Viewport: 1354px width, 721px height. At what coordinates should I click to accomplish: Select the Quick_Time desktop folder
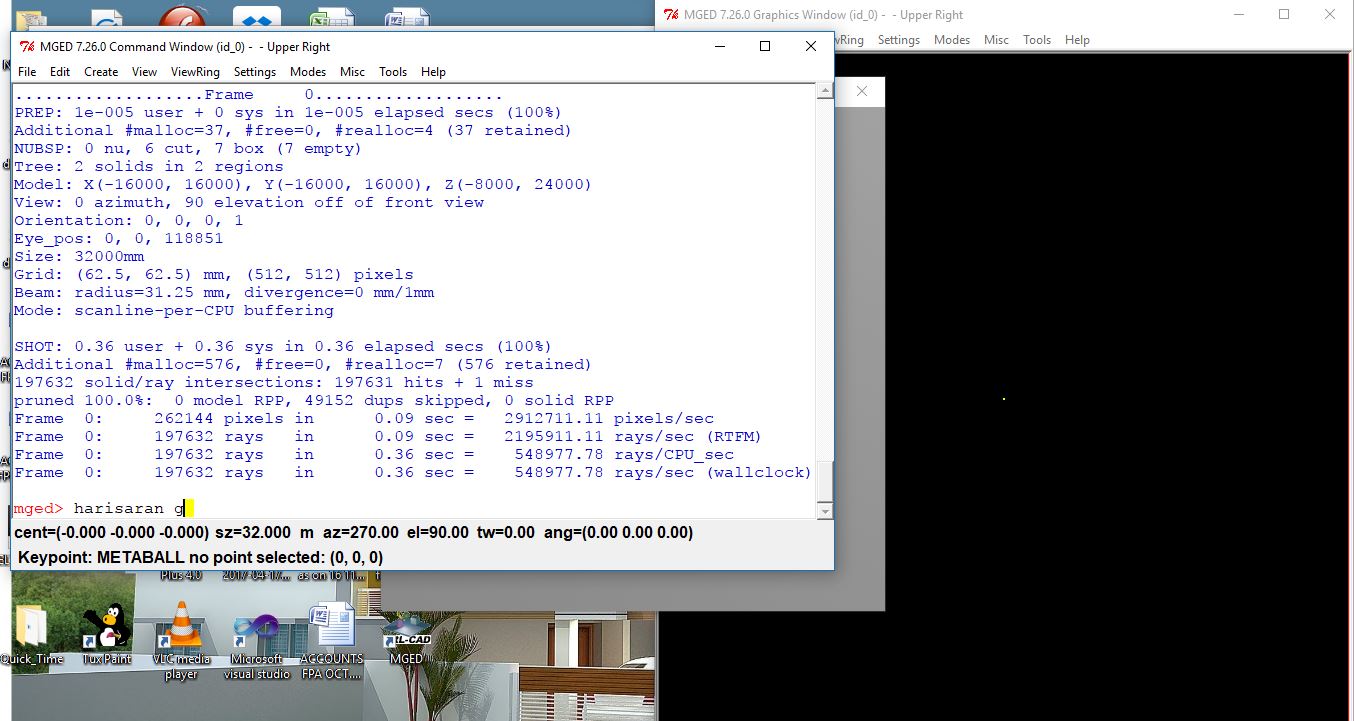[32, 634]
